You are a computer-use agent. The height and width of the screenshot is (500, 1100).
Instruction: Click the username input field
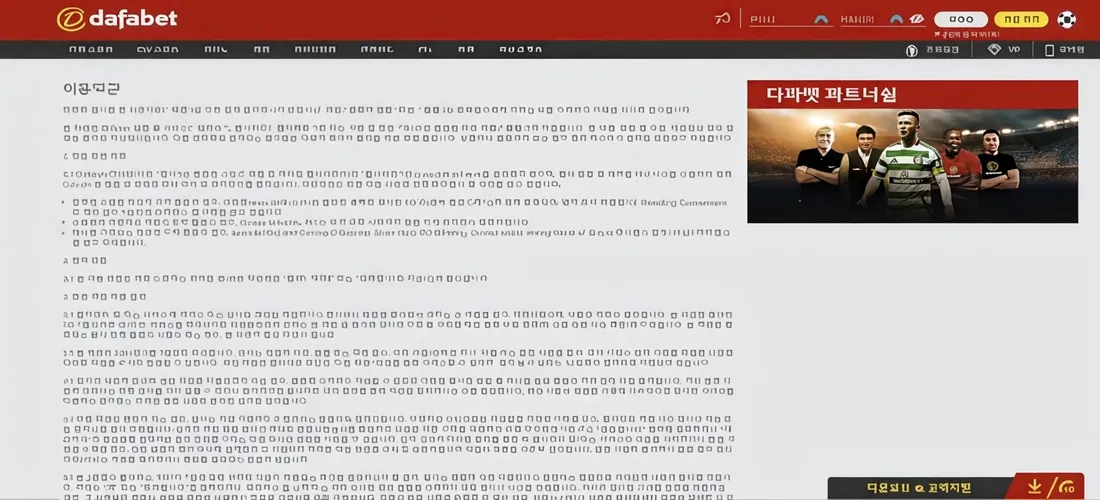coord(775,19)
